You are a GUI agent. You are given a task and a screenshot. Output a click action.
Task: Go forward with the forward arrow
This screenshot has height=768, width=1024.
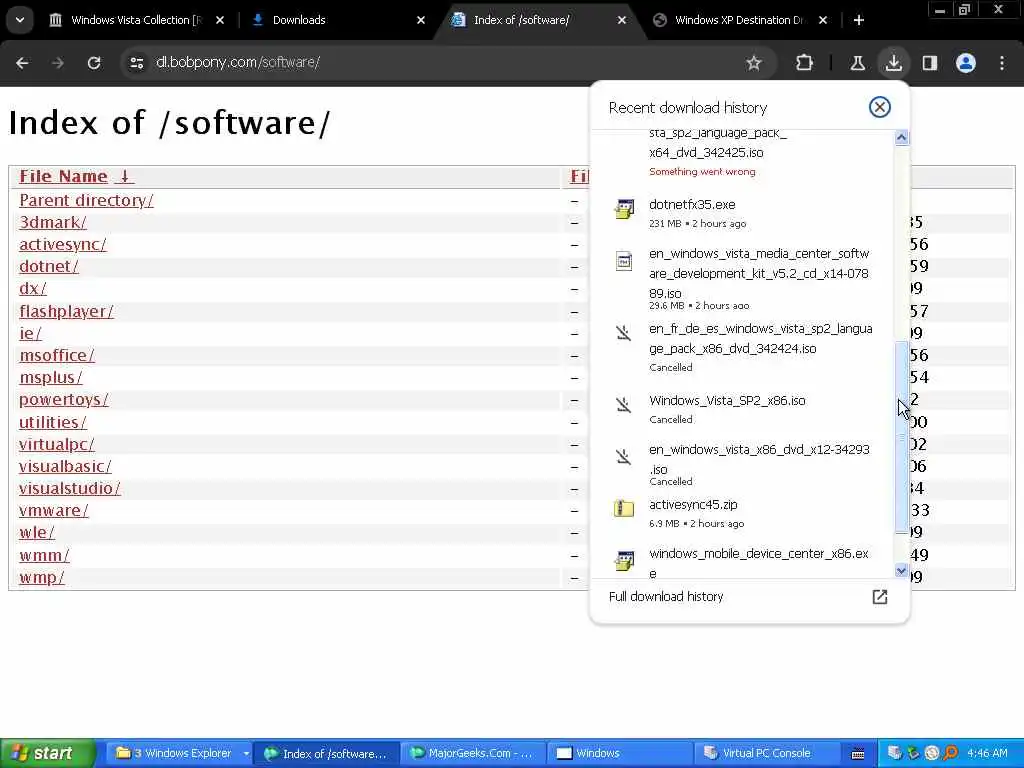[x=58, y=63]
